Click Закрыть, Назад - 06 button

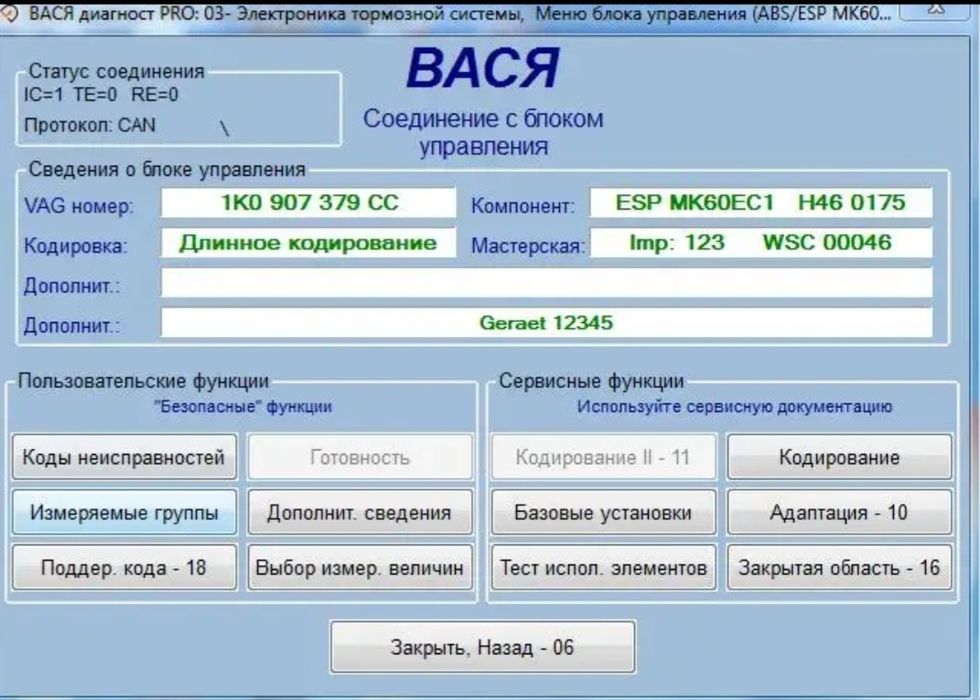[482, 647]
